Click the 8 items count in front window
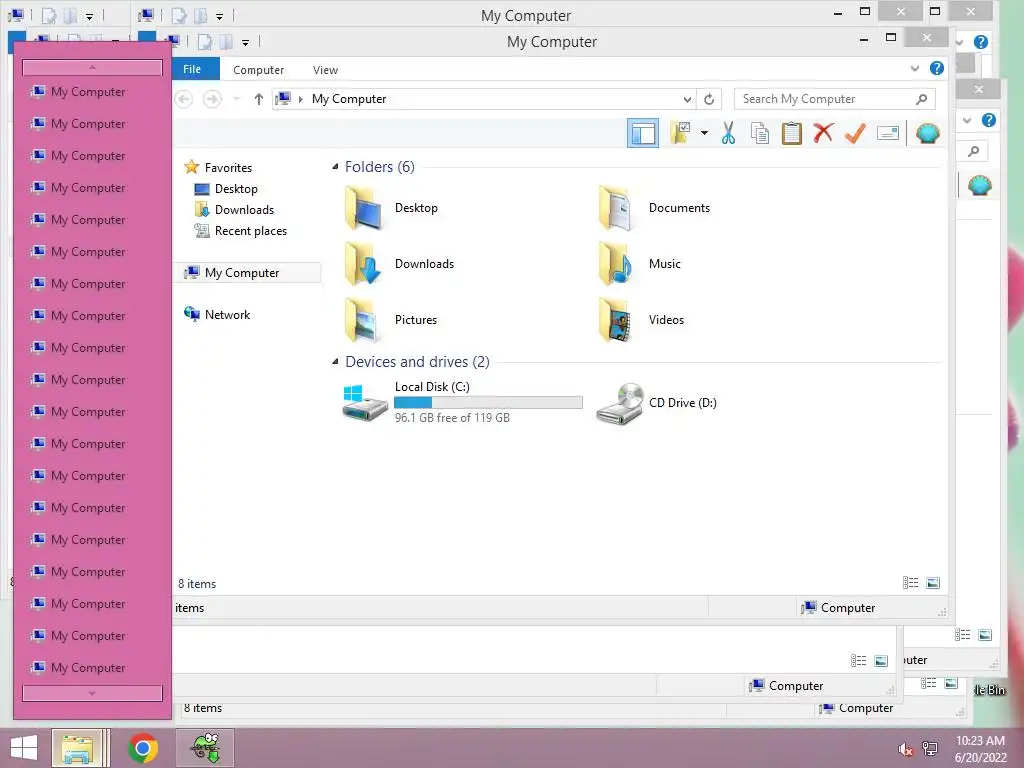 point(197,584)
